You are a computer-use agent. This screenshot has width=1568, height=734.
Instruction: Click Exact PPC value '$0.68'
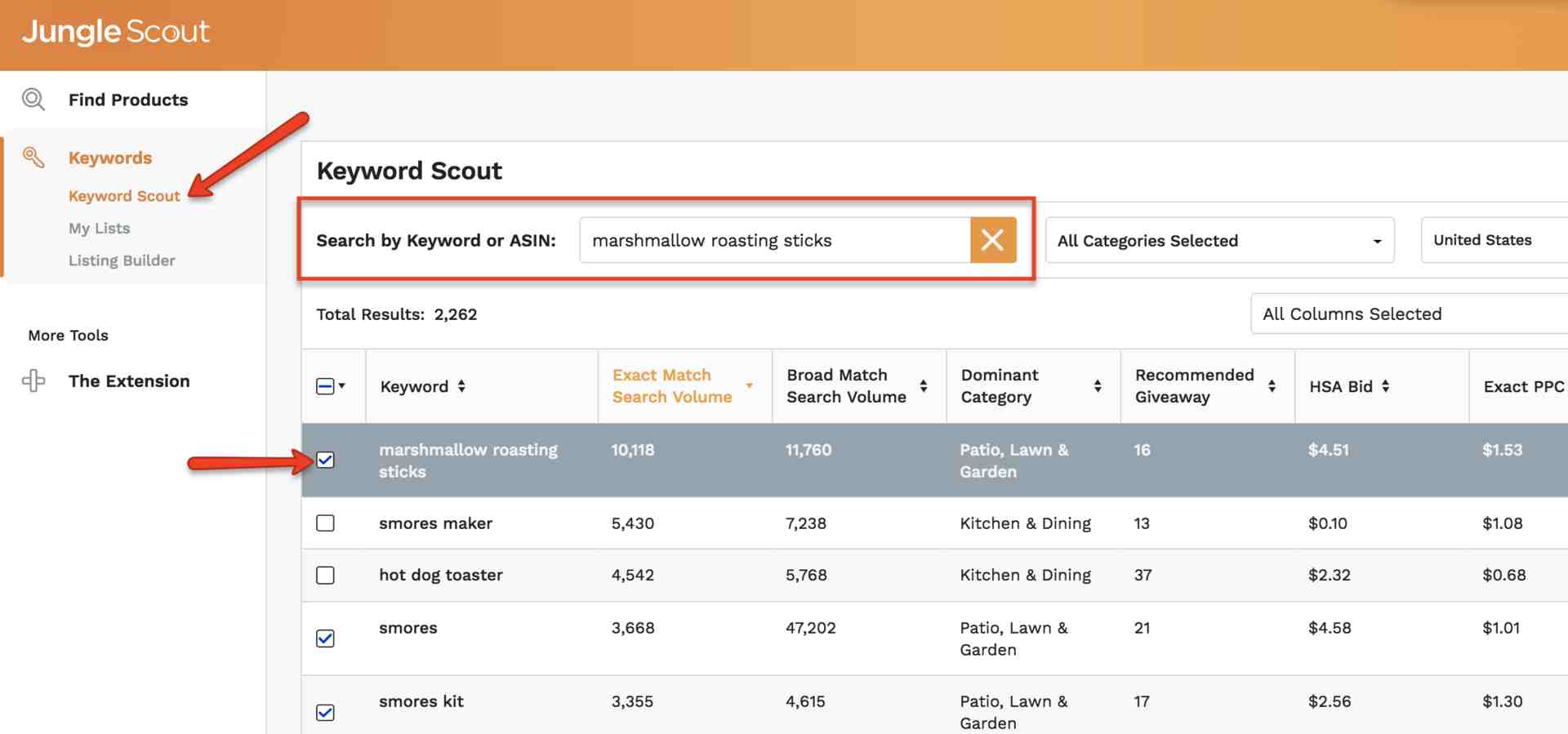1504,575
